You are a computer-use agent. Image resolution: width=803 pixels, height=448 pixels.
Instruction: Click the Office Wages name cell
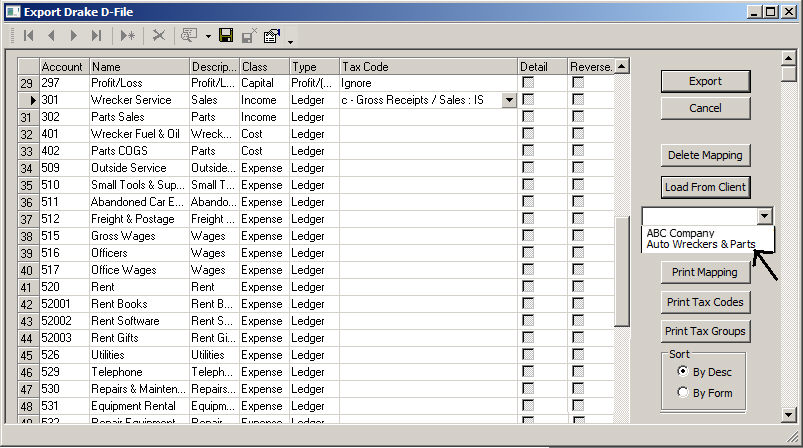coord(139,270)
